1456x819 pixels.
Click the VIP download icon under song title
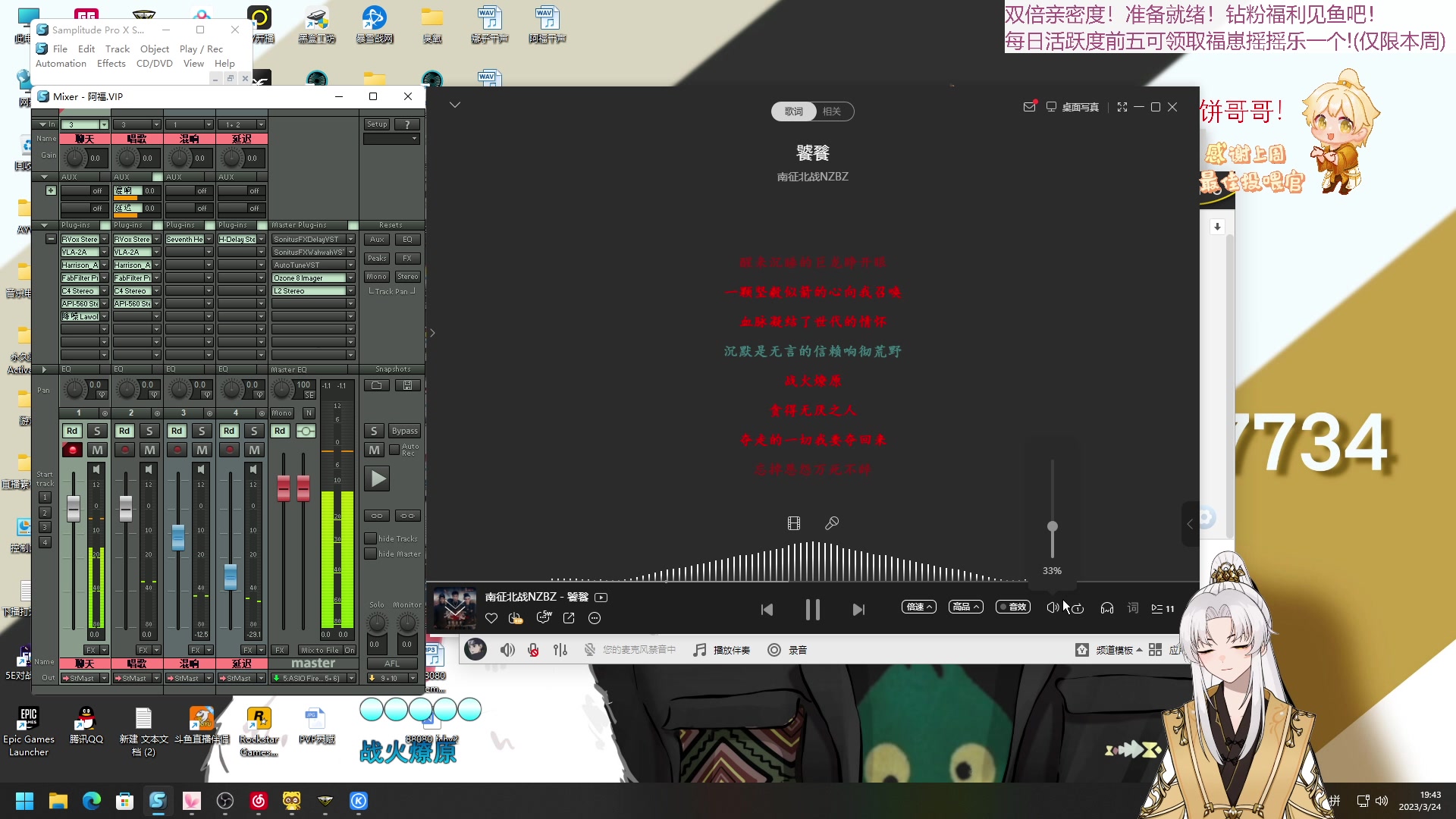[516, 618]
